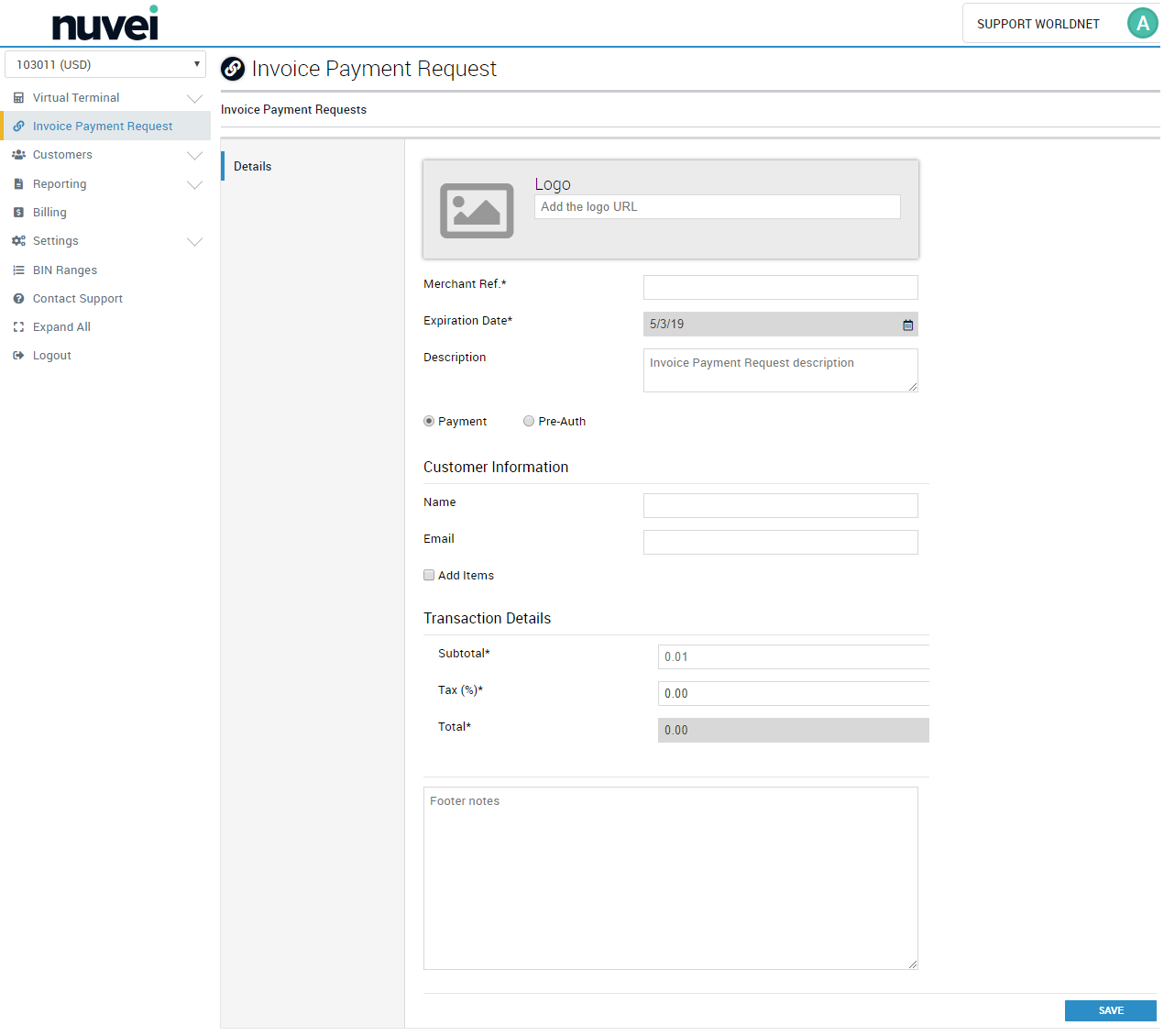Click the Contact Support question icon
Image resolution: width=1164 pixels, height=1036 pixels.
click(18, 299)
